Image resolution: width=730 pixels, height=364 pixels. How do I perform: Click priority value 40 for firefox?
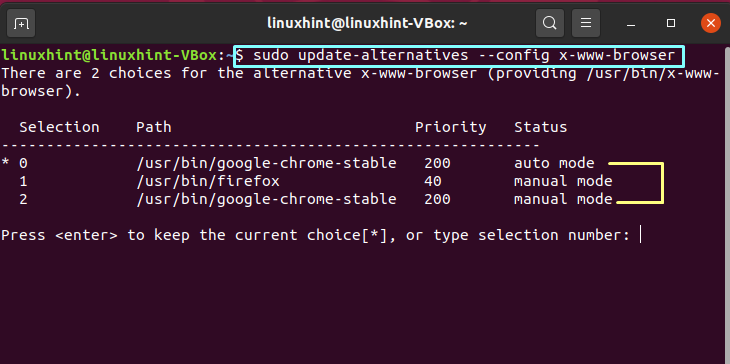pos(433,181)
